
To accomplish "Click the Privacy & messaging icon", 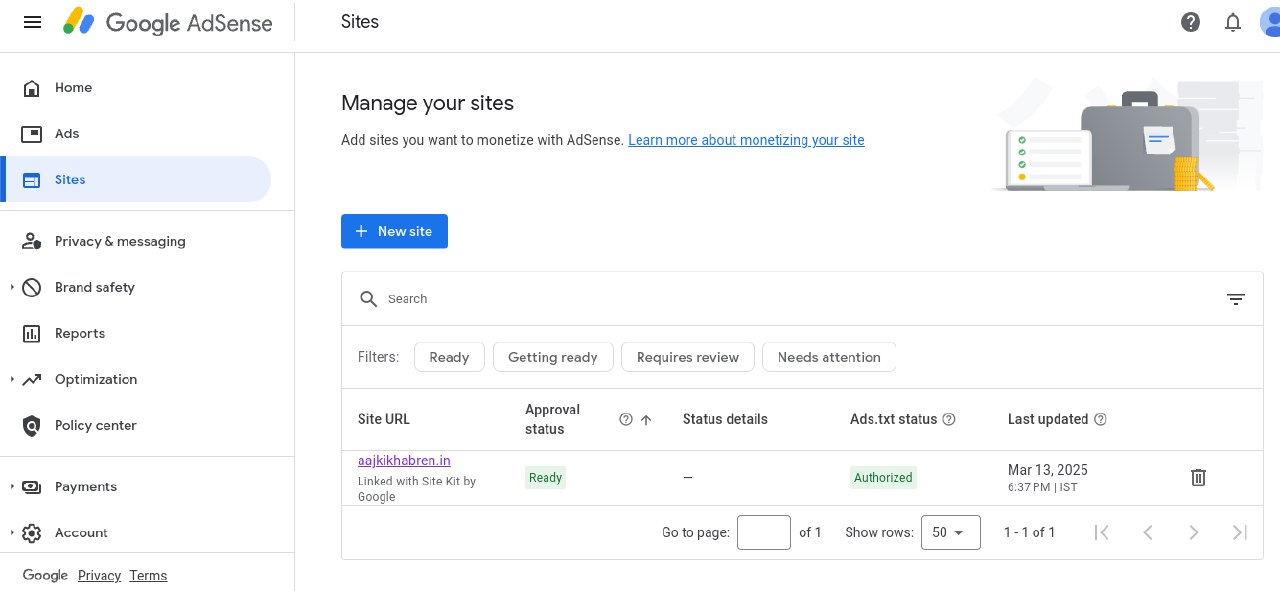I will 32,242.
